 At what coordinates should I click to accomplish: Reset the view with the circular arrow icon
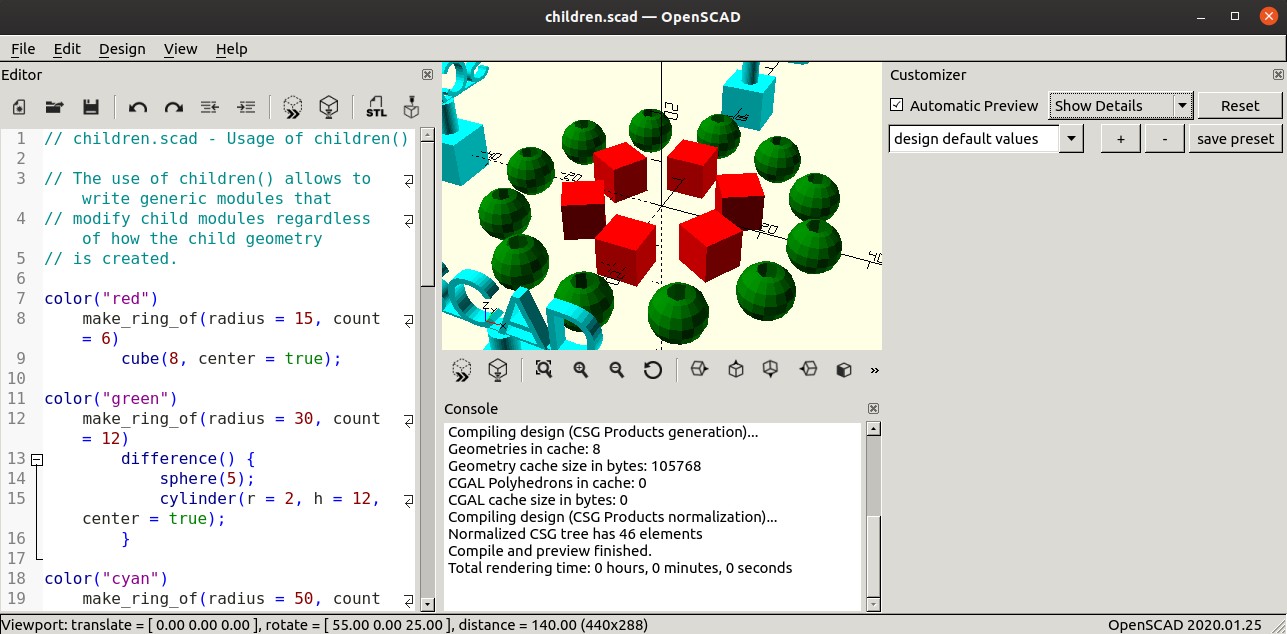click(652, 370)
